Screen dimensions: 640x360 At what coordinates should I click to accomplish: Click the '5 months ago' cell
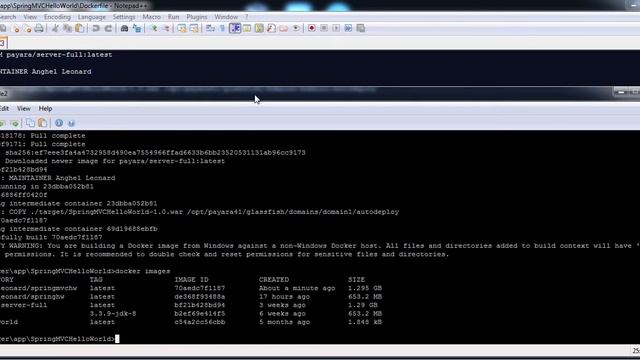pos(284,322)
